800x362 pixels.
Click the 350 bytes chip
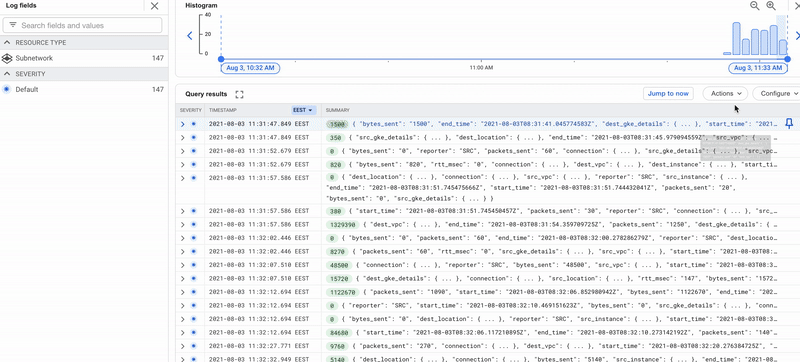pos(336,138)
